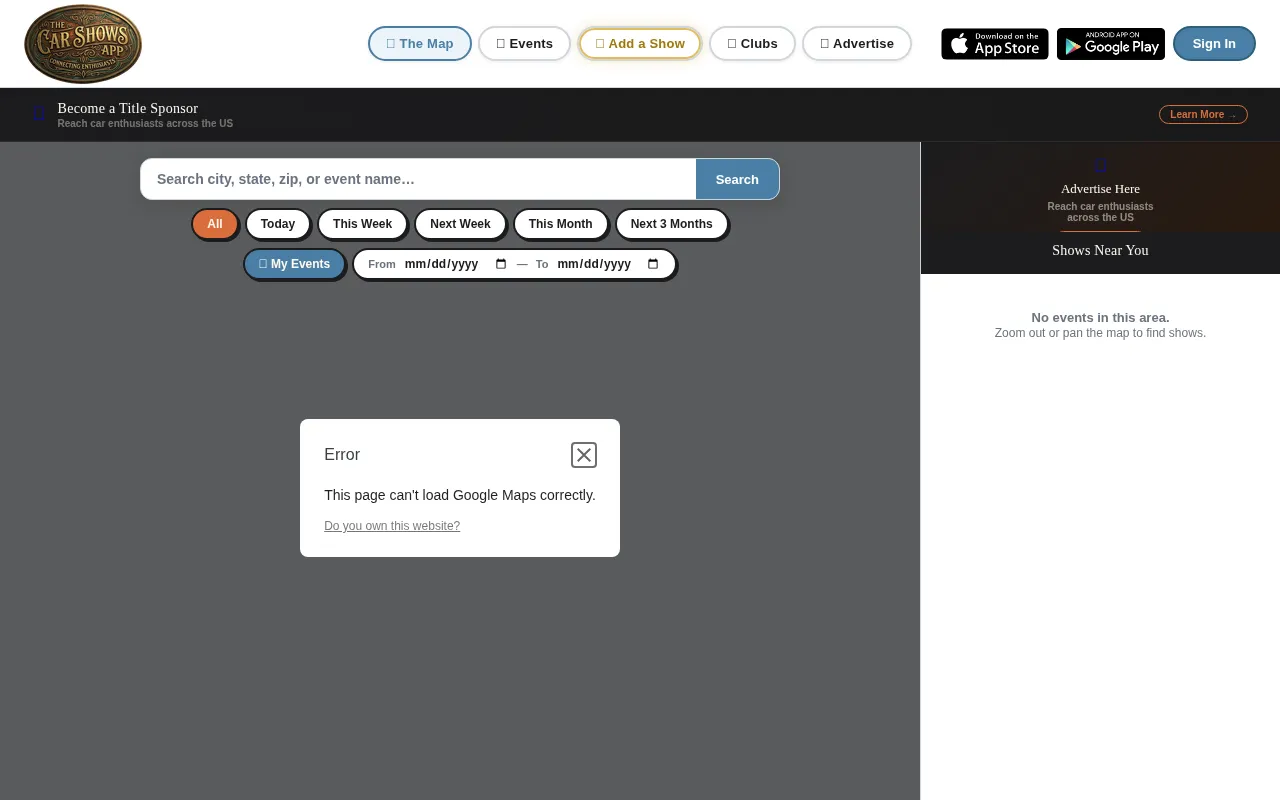
Task: Click the Title Sponsor banner icon
Action: tap(39, 114)
